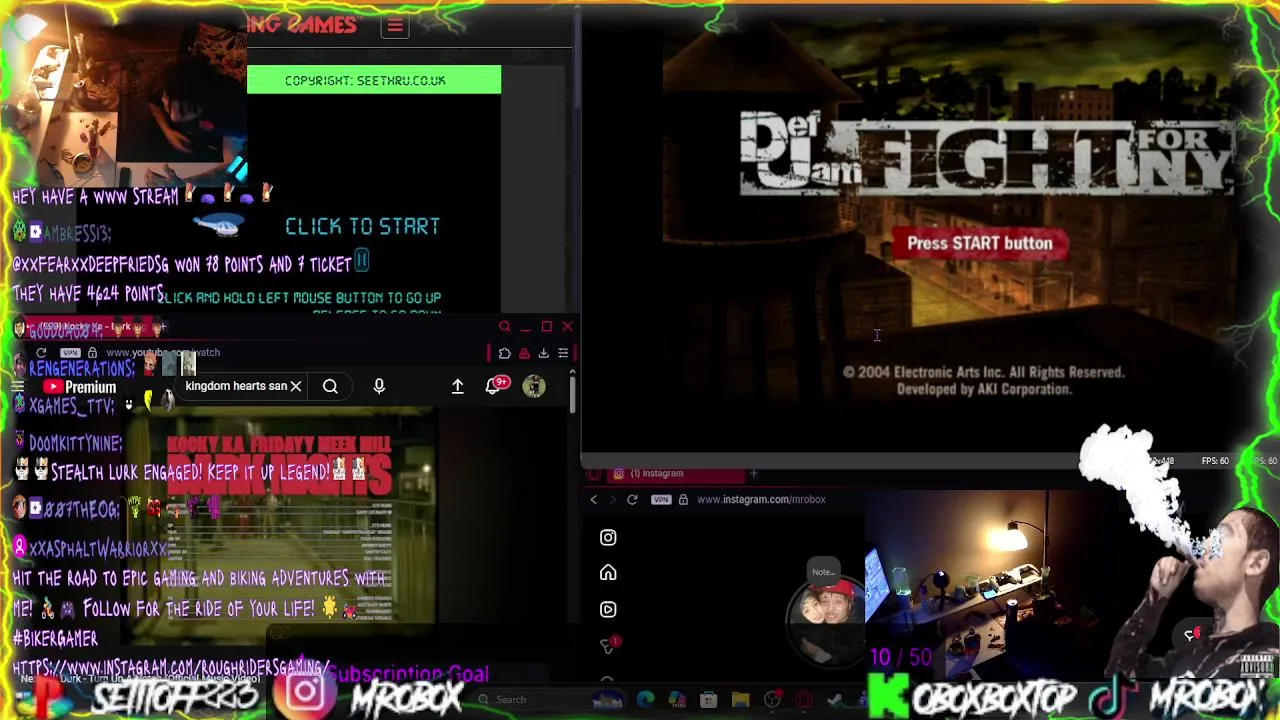This screenshot has height=720, width=1280.
Task: Click the lock icon in the Instagram address bar
Action: [x=683, y=500]
